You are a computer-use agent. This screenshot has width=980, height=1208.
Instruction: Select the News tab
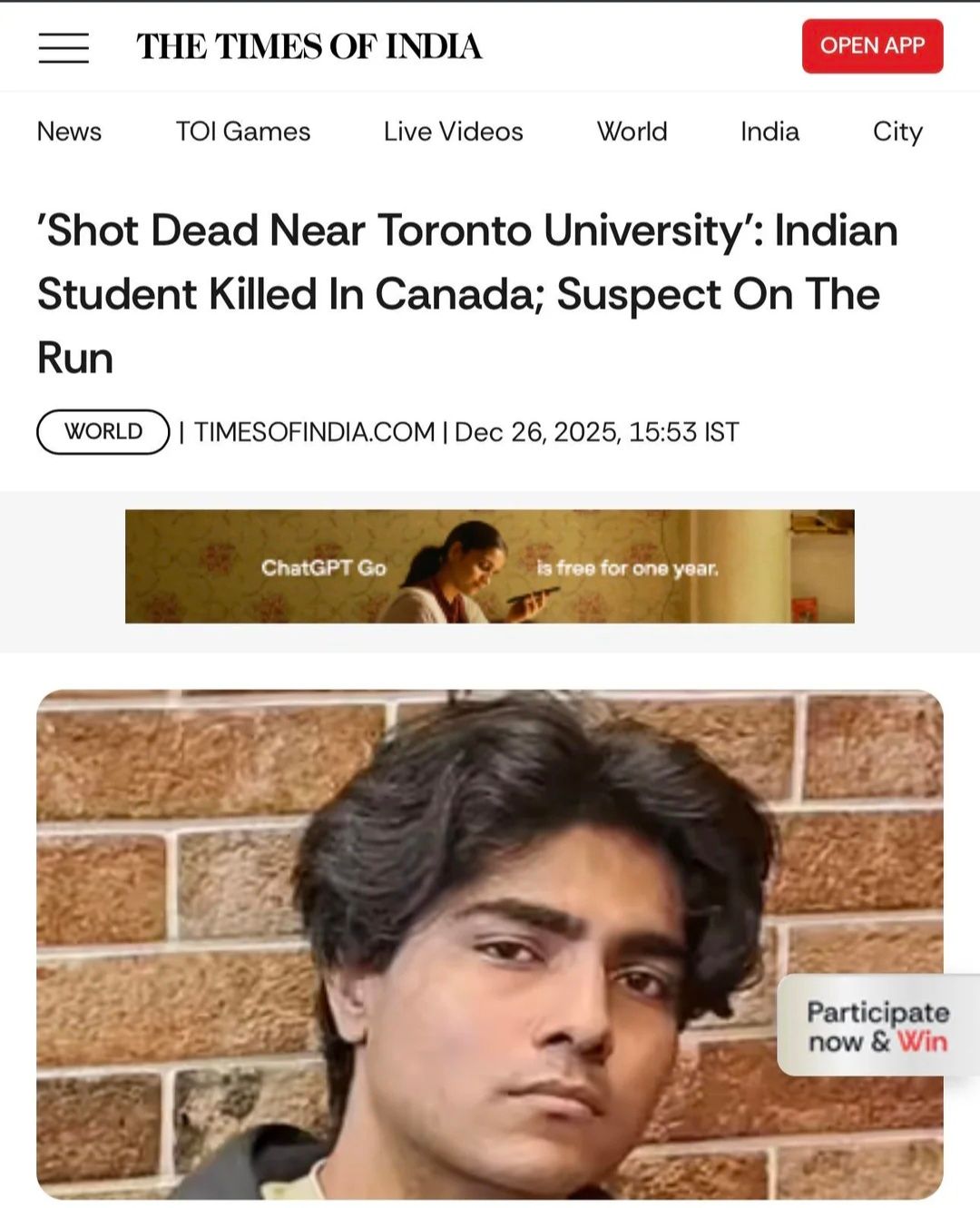point(69,132)
